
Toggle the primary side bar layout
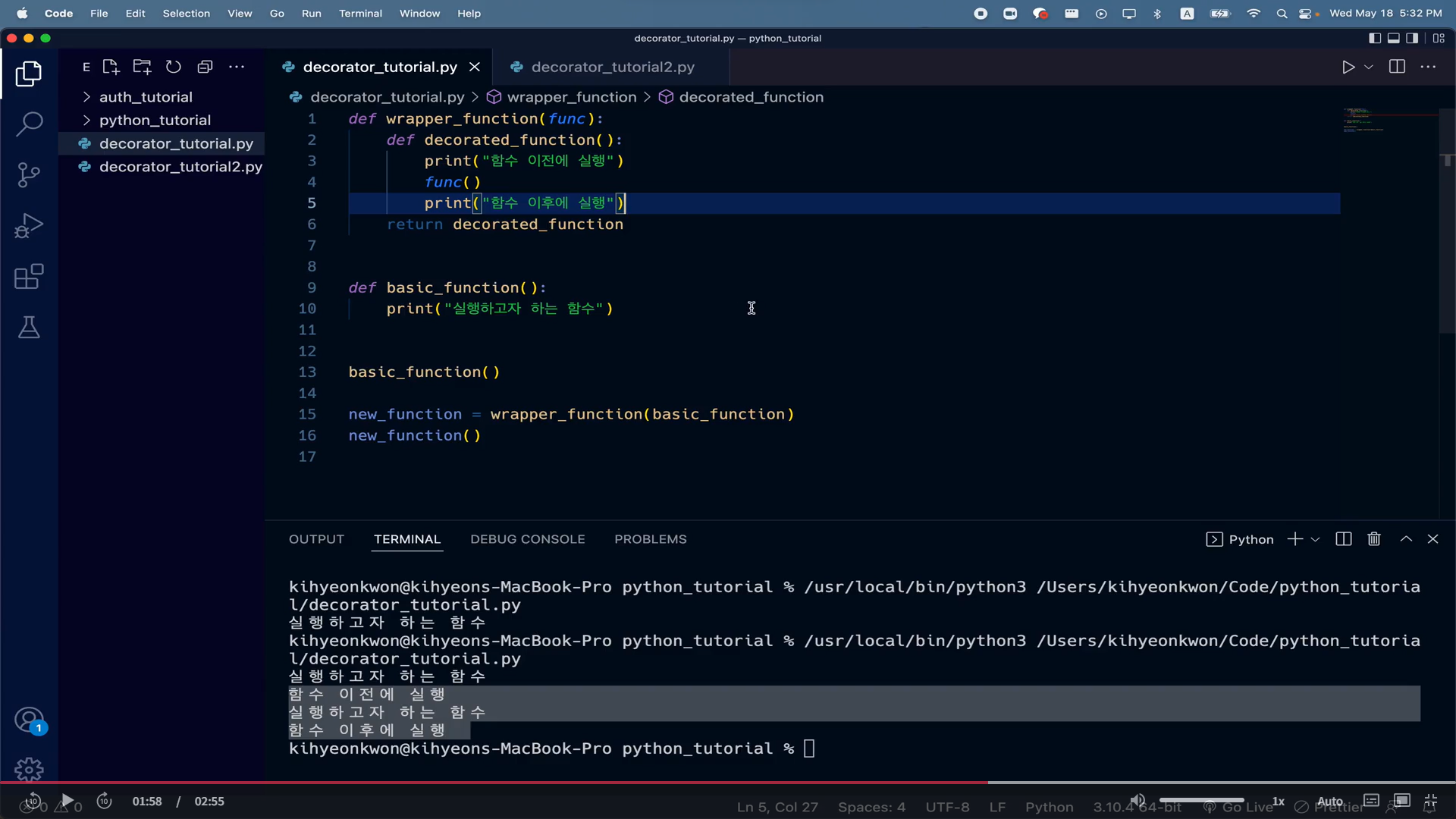pyautogui.click(x=1375, y=38)
